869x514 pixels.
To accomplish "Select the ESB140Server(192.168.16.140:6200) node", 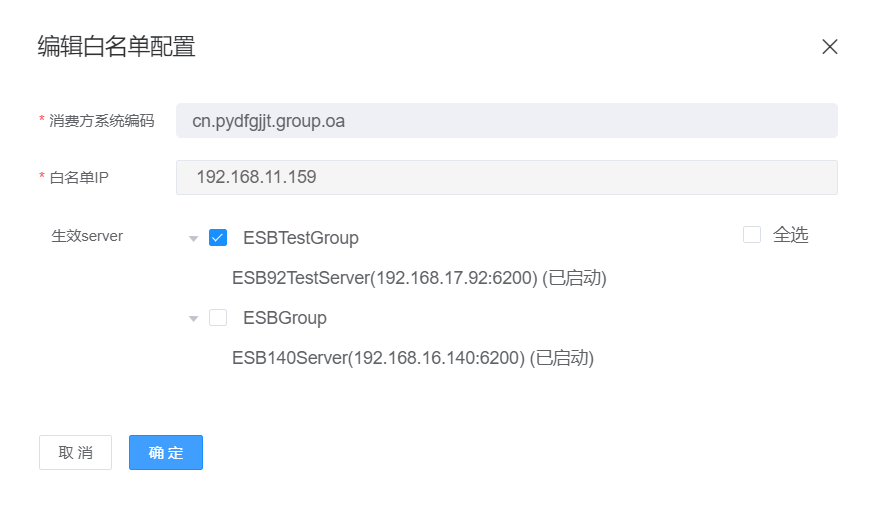I will 413,358.
